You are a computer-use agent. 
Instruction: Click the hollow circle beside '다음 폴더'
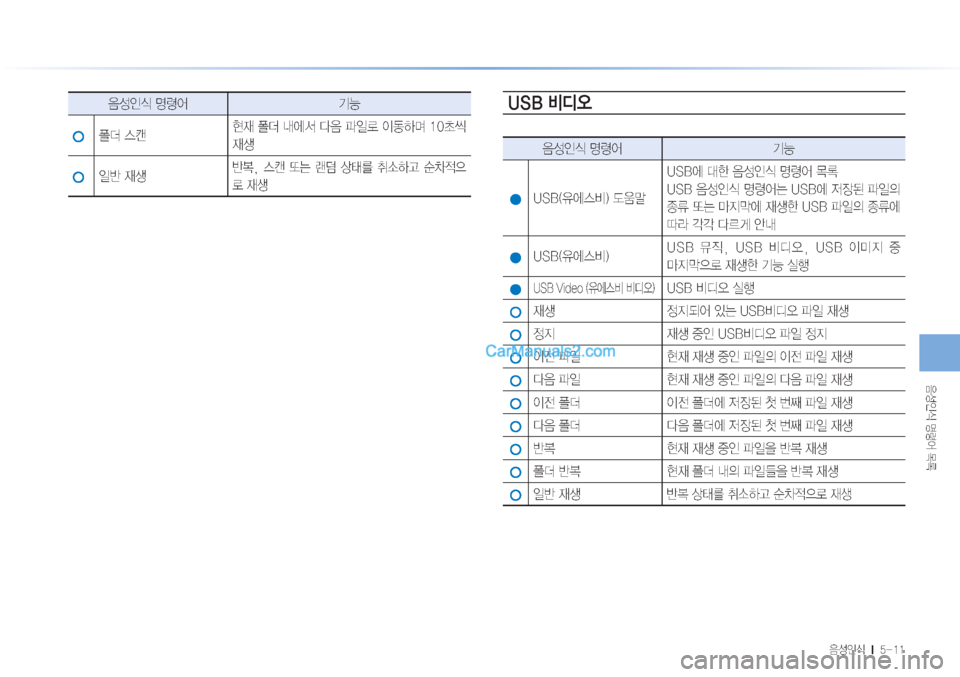pos(516,426)
